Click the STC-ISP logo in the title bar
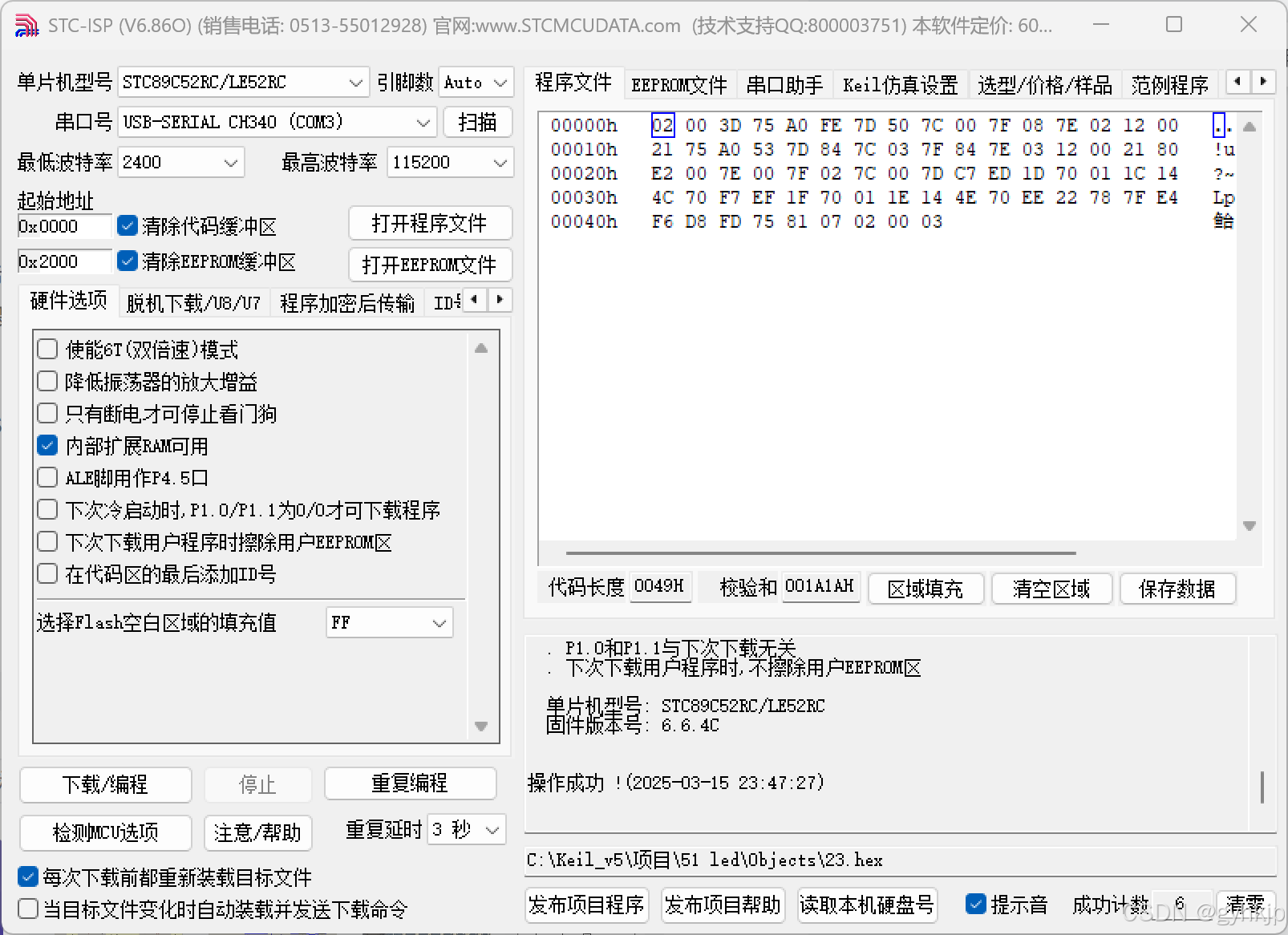 coord(26,25)
